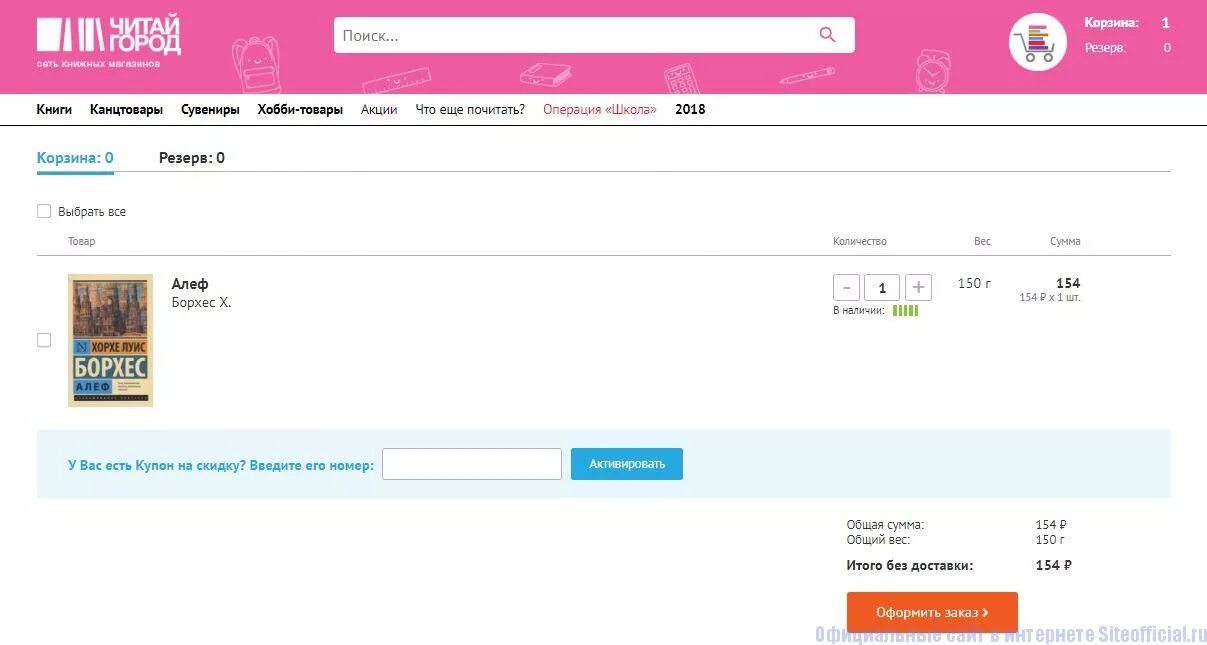Click the magnifier search icon

pyautogui.click(x=827, y=35)
